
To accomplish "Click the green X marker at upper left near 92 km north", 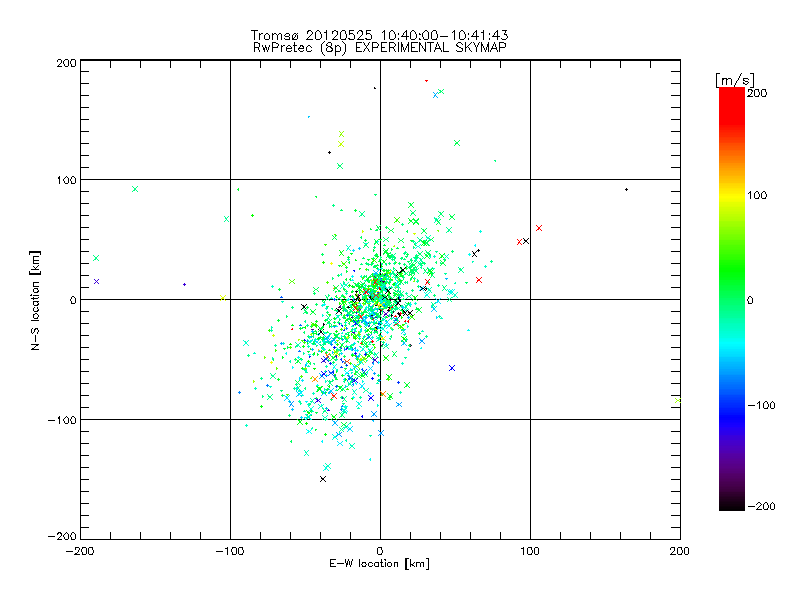I will click(x=135, y=189).
